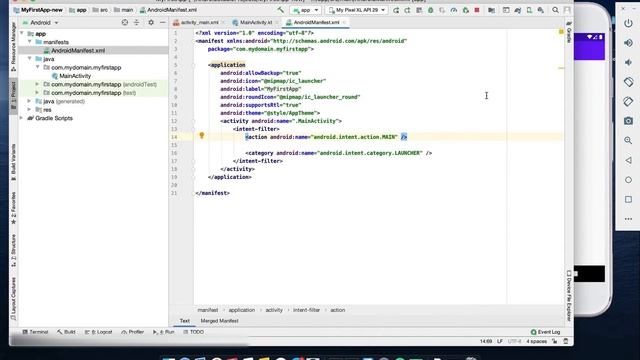Stop the running app with red square

click(x=477, y=10)
